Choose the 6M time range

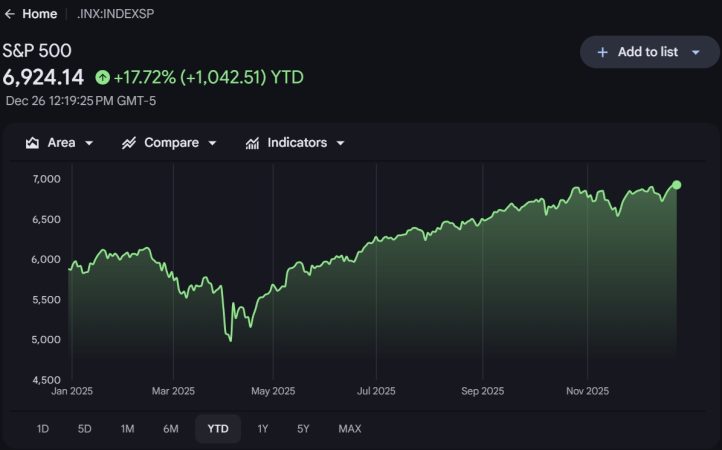pyautogui.click(x=171, y=429)
